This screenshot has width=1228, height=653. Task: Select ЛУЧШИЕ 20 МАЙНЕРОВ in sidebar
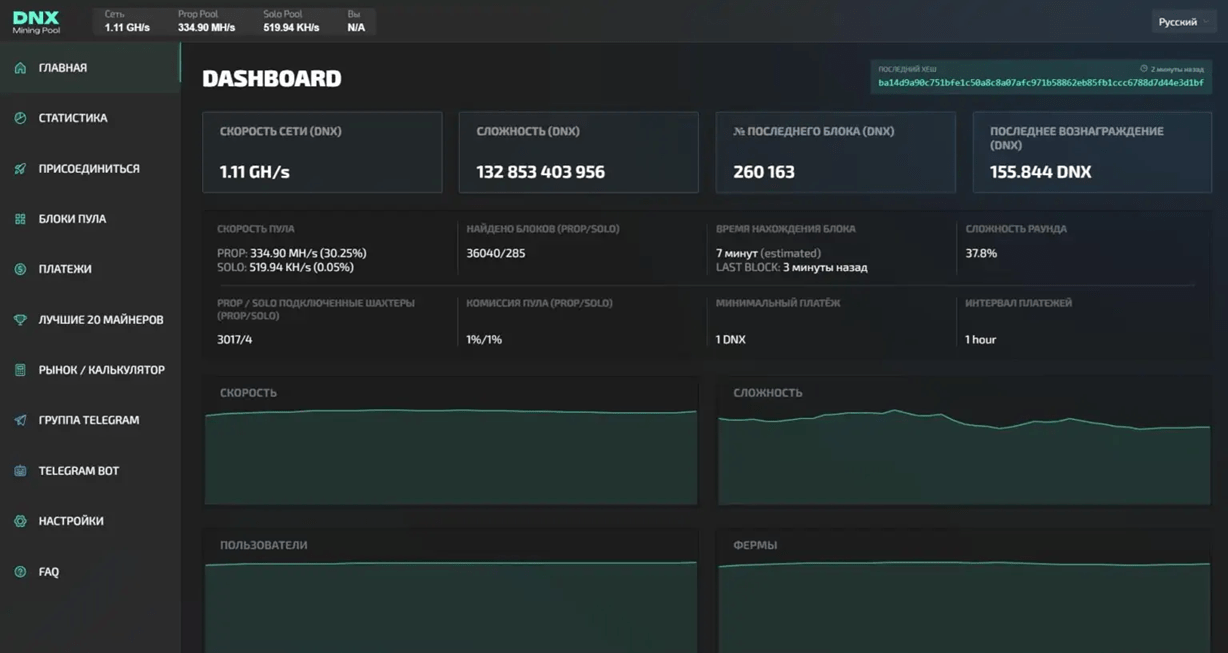point(101,320)
